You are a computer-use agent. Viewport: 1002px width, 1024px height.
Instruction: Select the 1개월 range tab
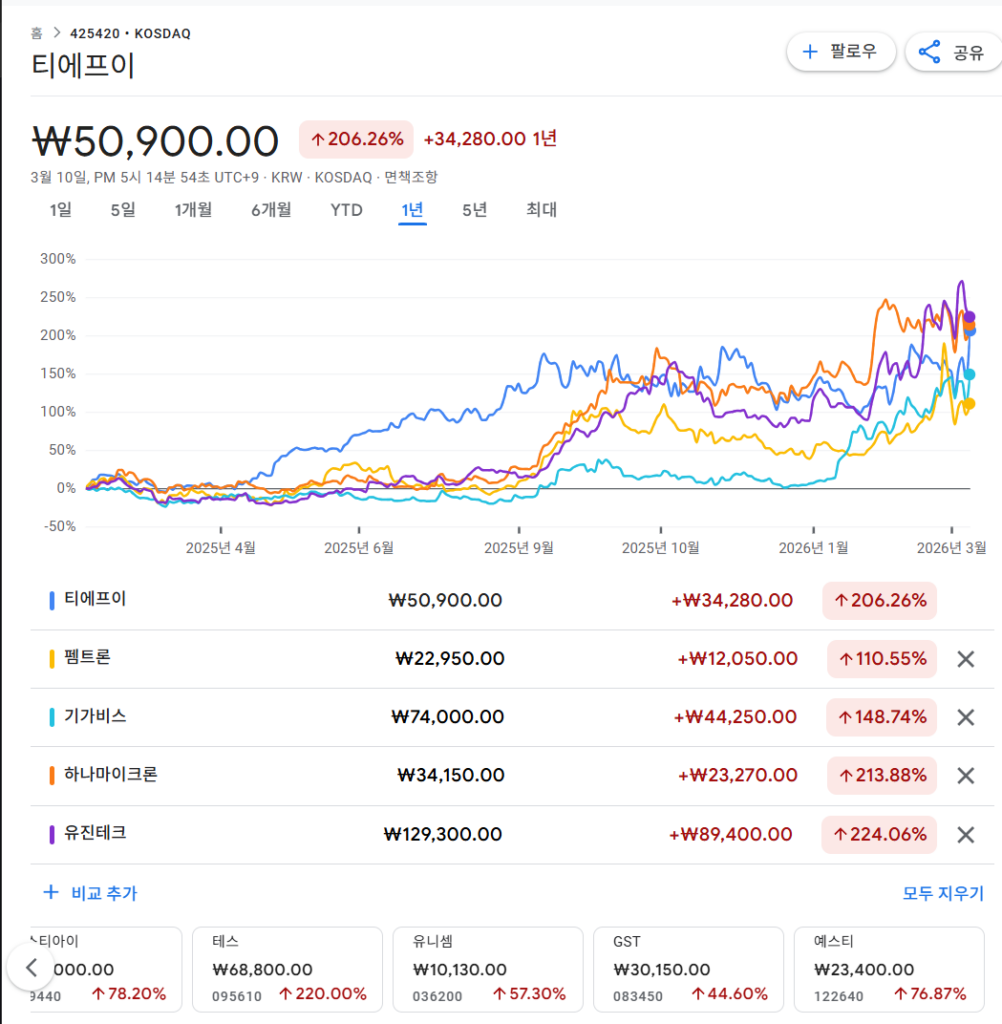(x=193, y=210)
